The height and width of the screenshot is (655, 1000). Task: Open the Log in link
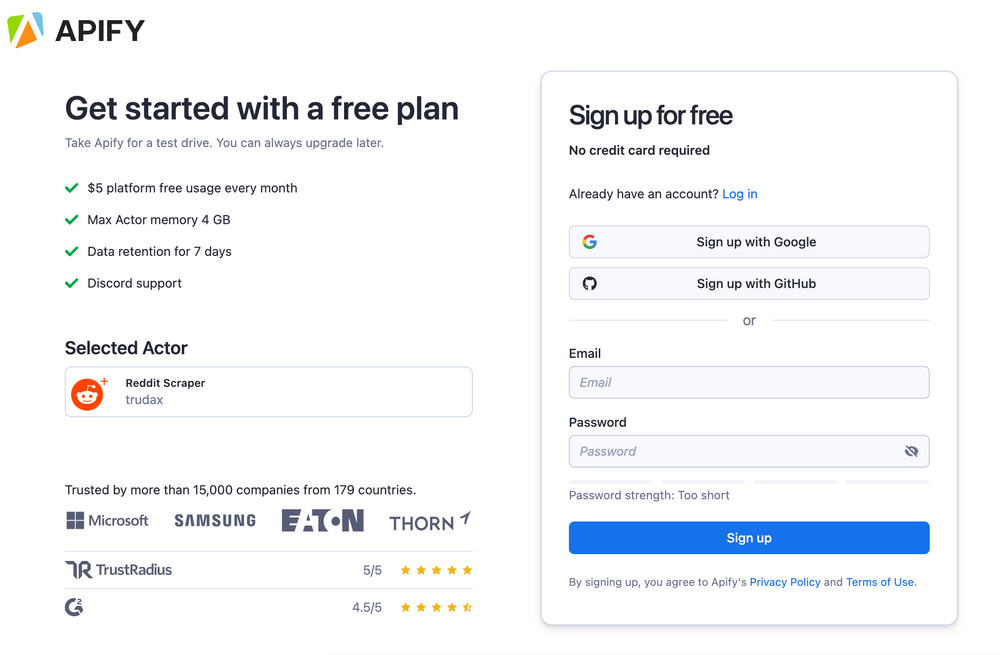tap(740, 194)
